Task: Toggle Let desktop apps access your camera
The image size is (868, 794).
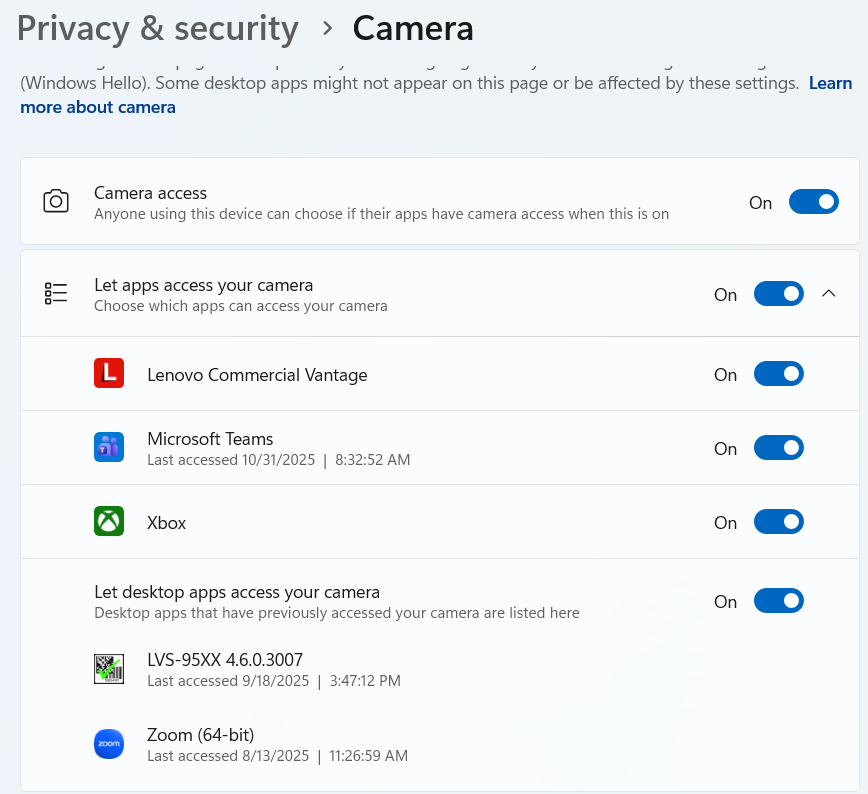Action: 779,601
